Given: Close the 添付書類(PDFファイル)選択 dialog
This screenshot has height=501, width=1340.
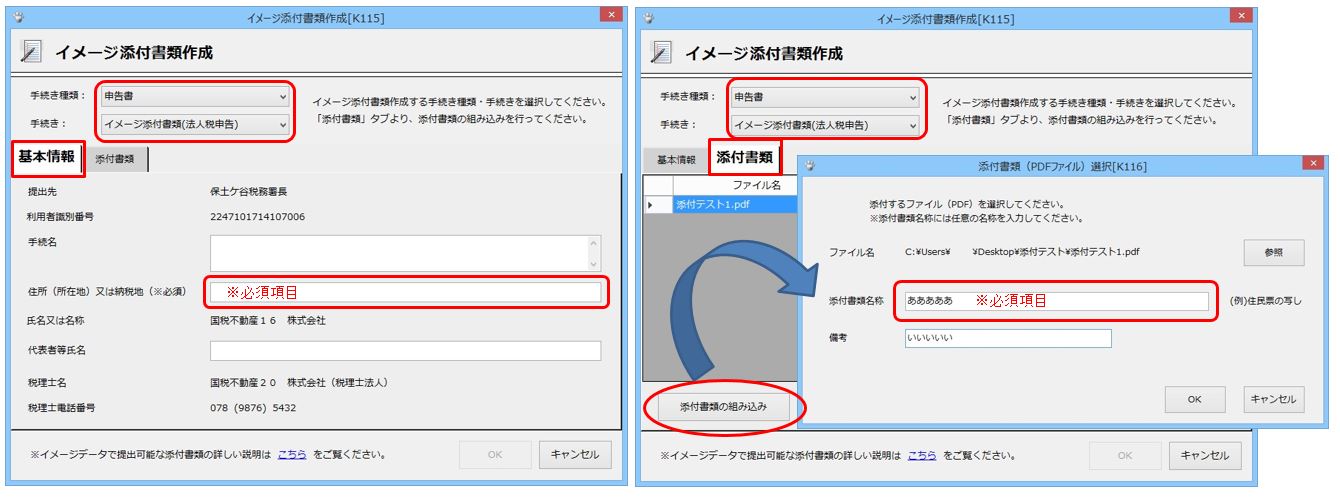Looking at the screenshot, I should (1313, 163).
